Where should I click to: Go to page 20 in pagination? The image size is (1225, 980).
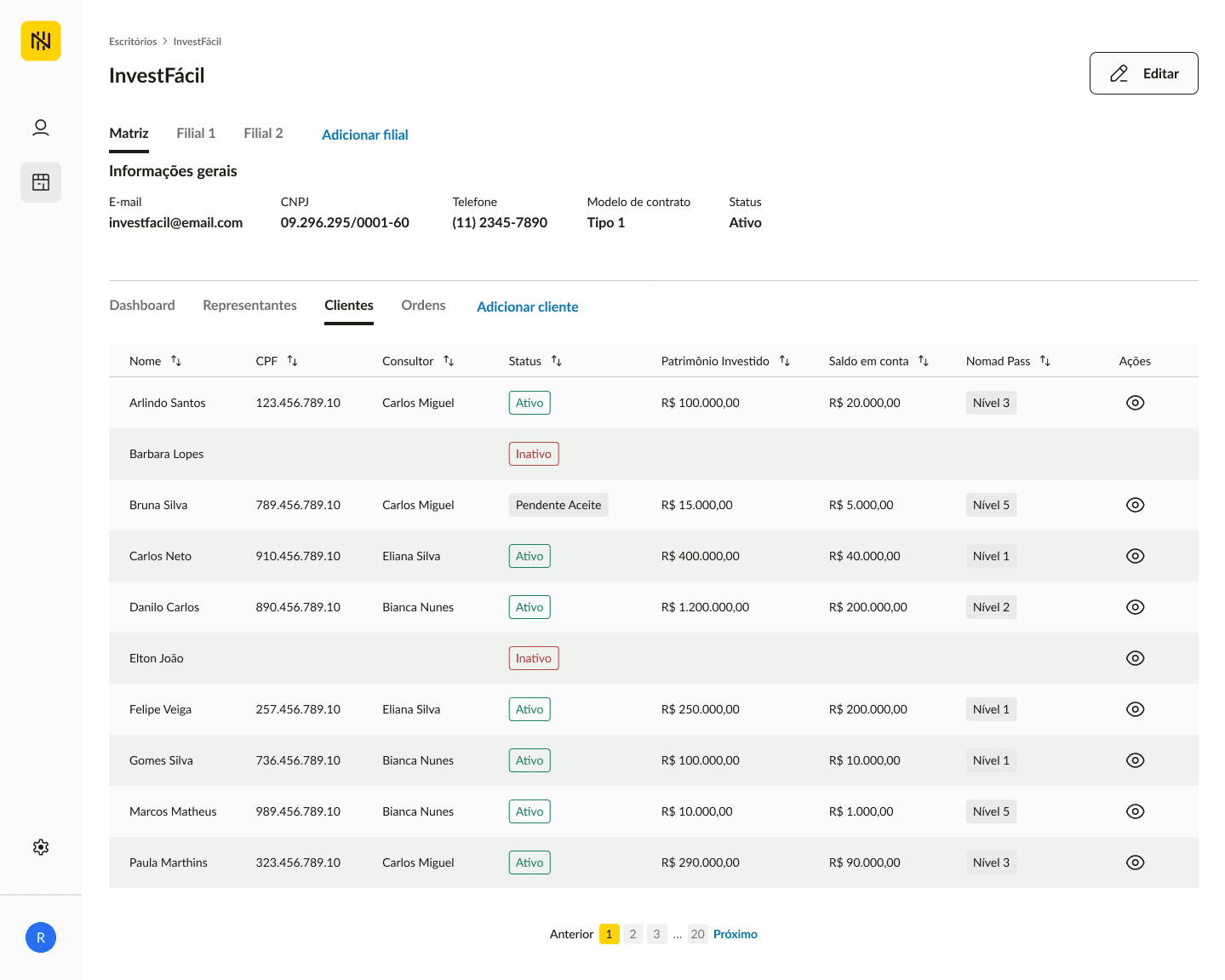(698, 934)
